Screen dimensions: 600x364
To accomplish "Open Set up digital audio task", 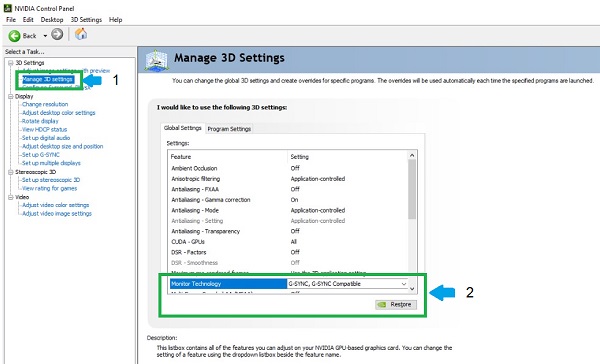I will pyautogui.click(x=46, y=138).
